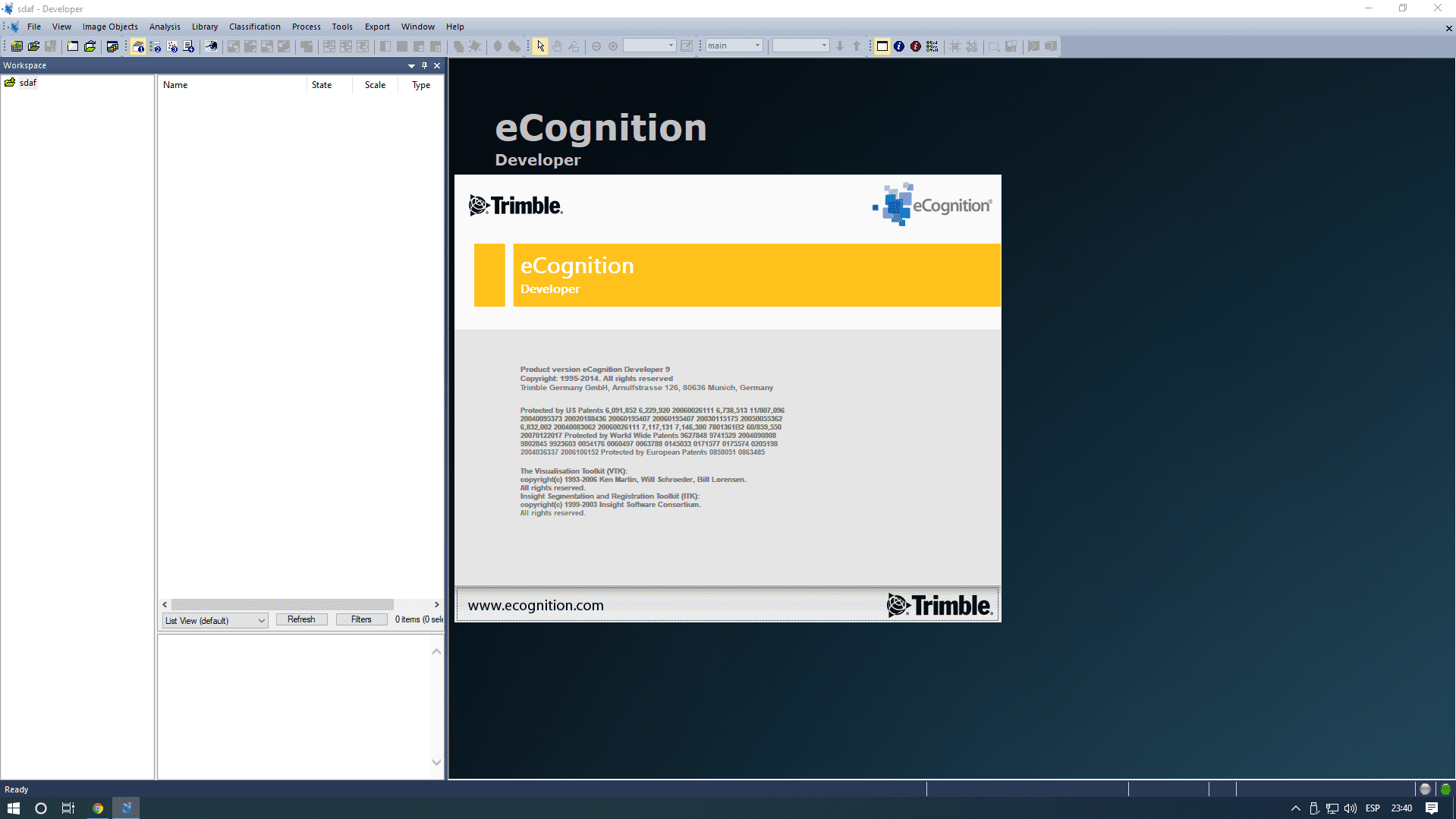Open the Image Objects menu

[110, 27]
